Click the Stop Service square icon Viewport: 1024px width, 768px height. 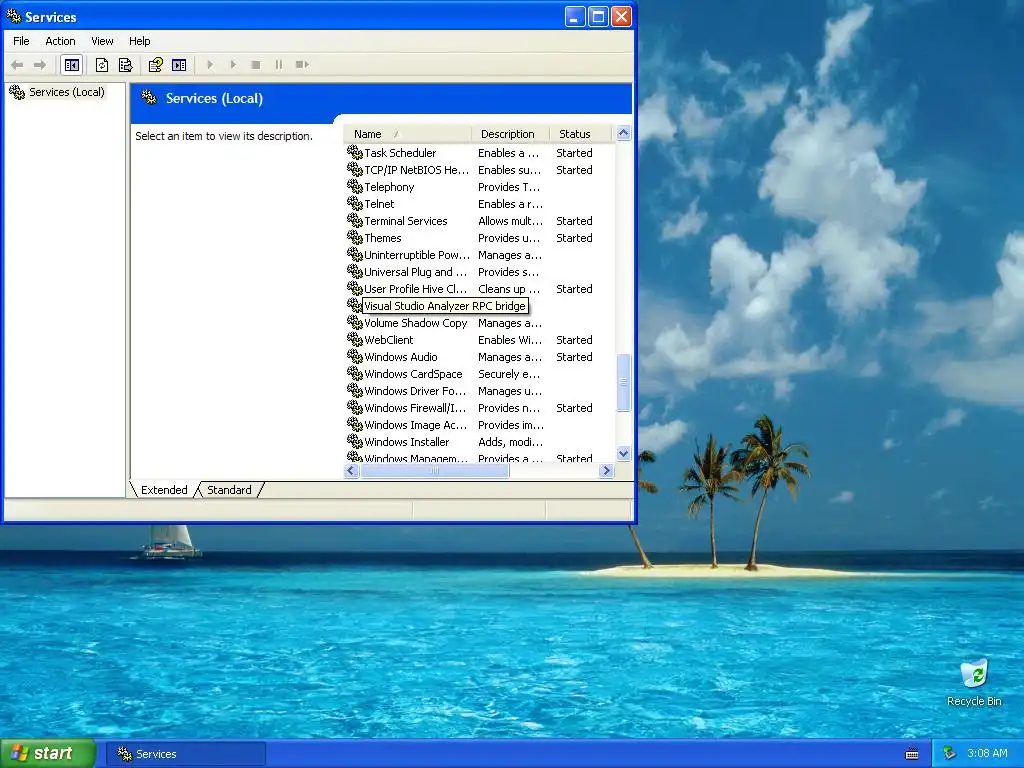tap(256, 65)
